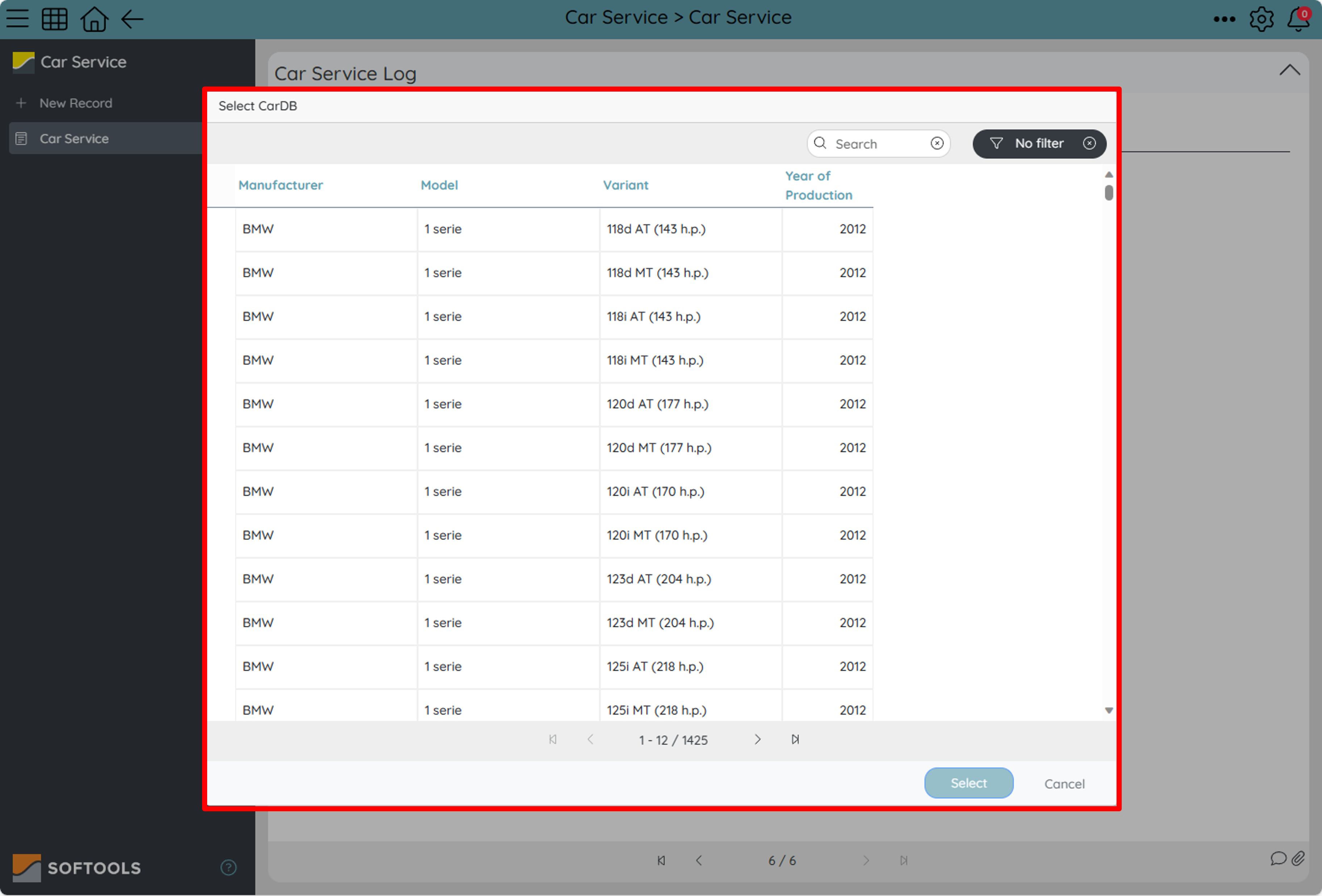Click the table scrollbar thumb
The width and height of the screenshot is (1322, 896).
(x=1109, y=193)
